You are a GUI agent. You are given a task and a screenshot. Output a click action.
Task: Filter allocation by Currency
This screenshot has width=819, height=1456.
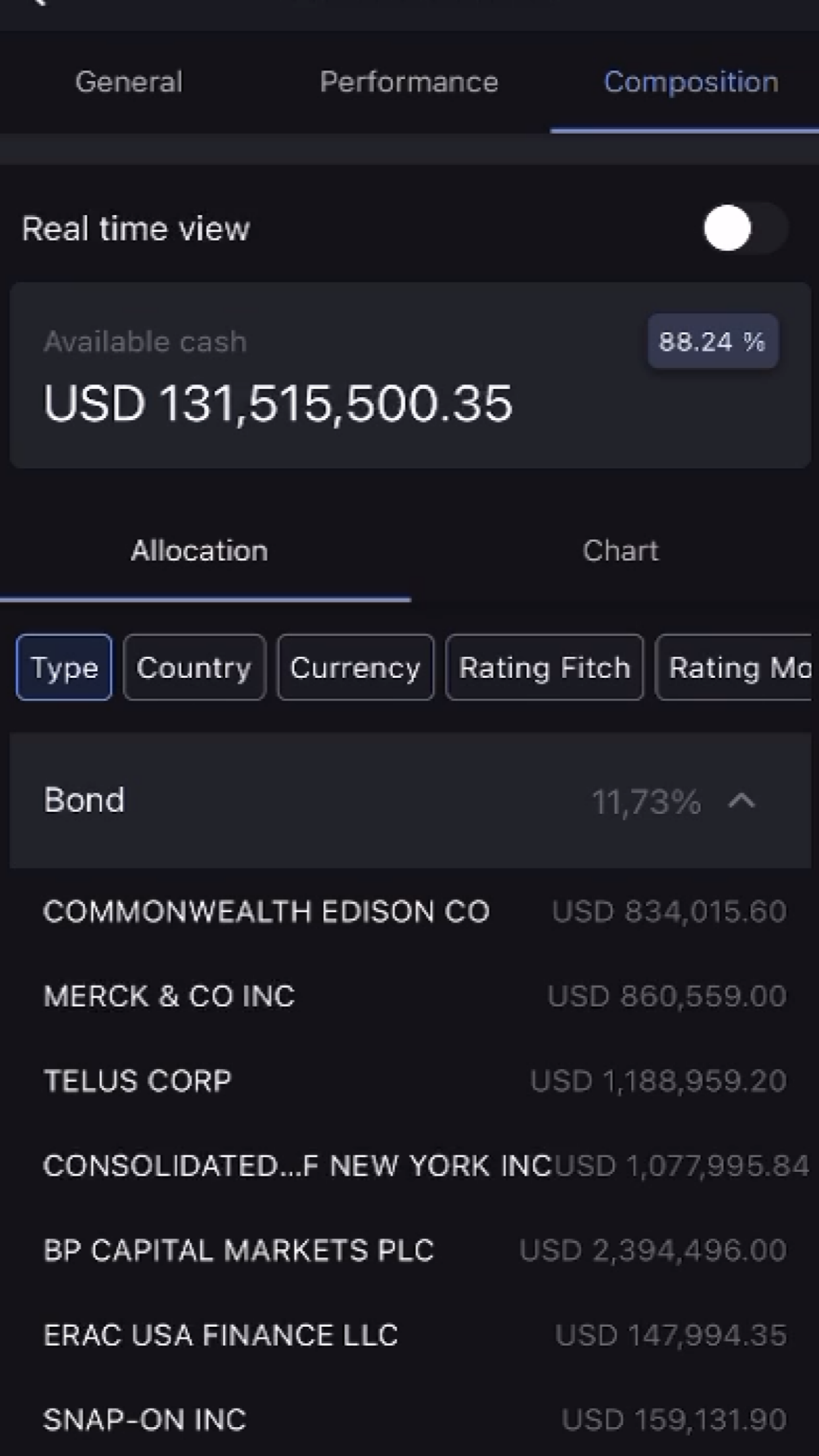click(x=355, y=667)
